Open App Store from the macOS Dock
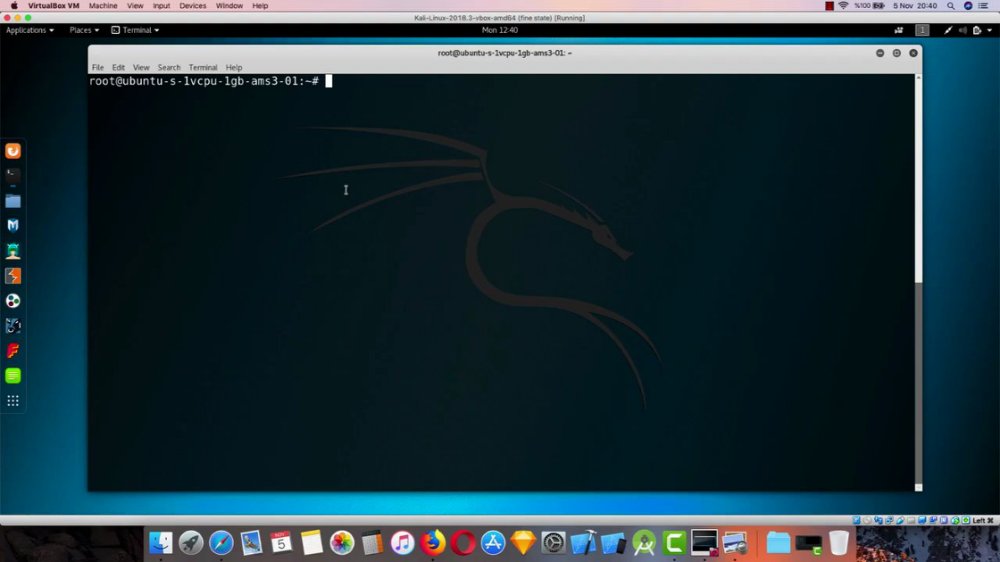This screenshot has height=562, width=1000. [493, 543]
